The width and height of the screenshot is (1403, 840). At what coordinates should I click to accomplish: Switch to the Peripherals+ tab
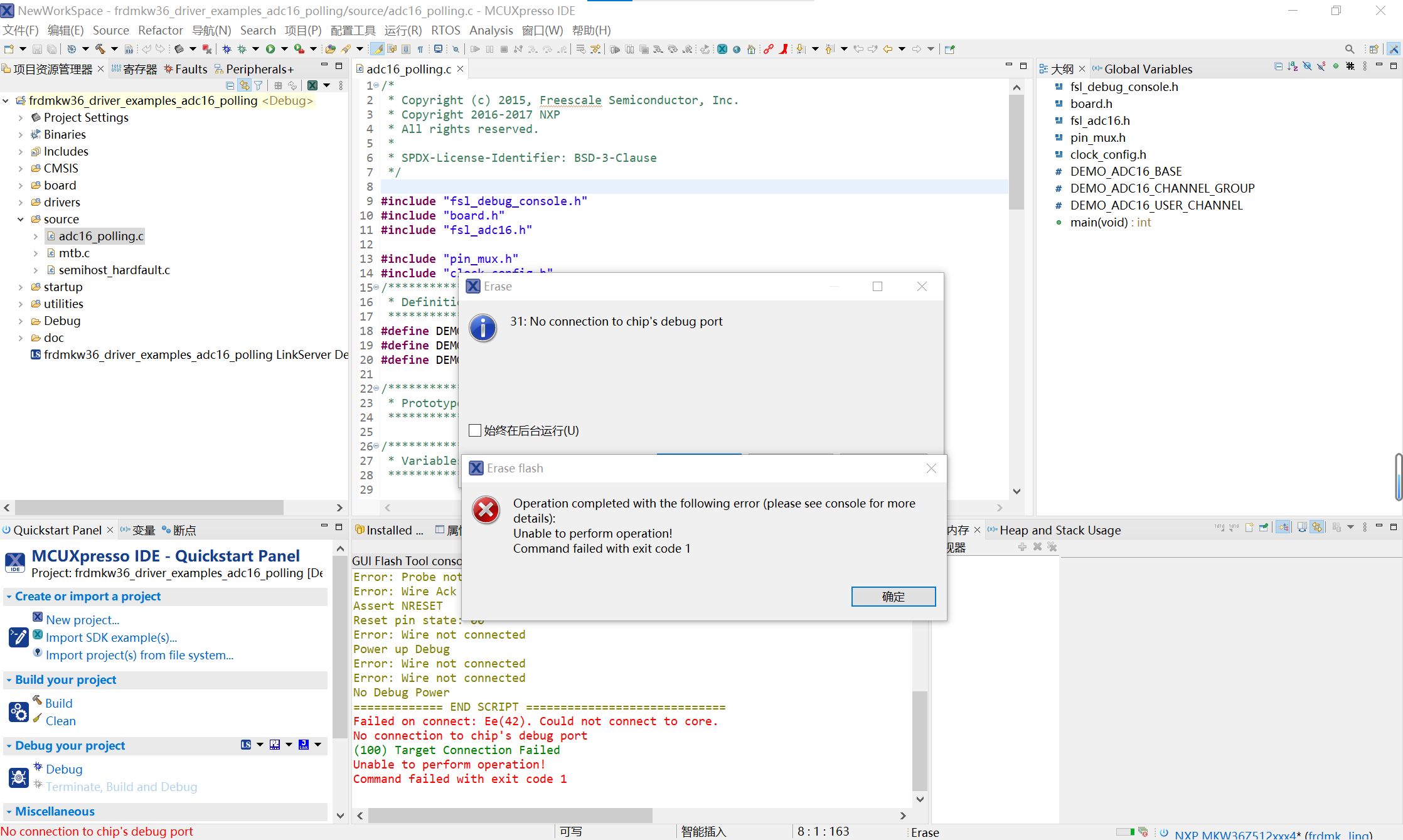pyautogui.click(x=259, y=69)
